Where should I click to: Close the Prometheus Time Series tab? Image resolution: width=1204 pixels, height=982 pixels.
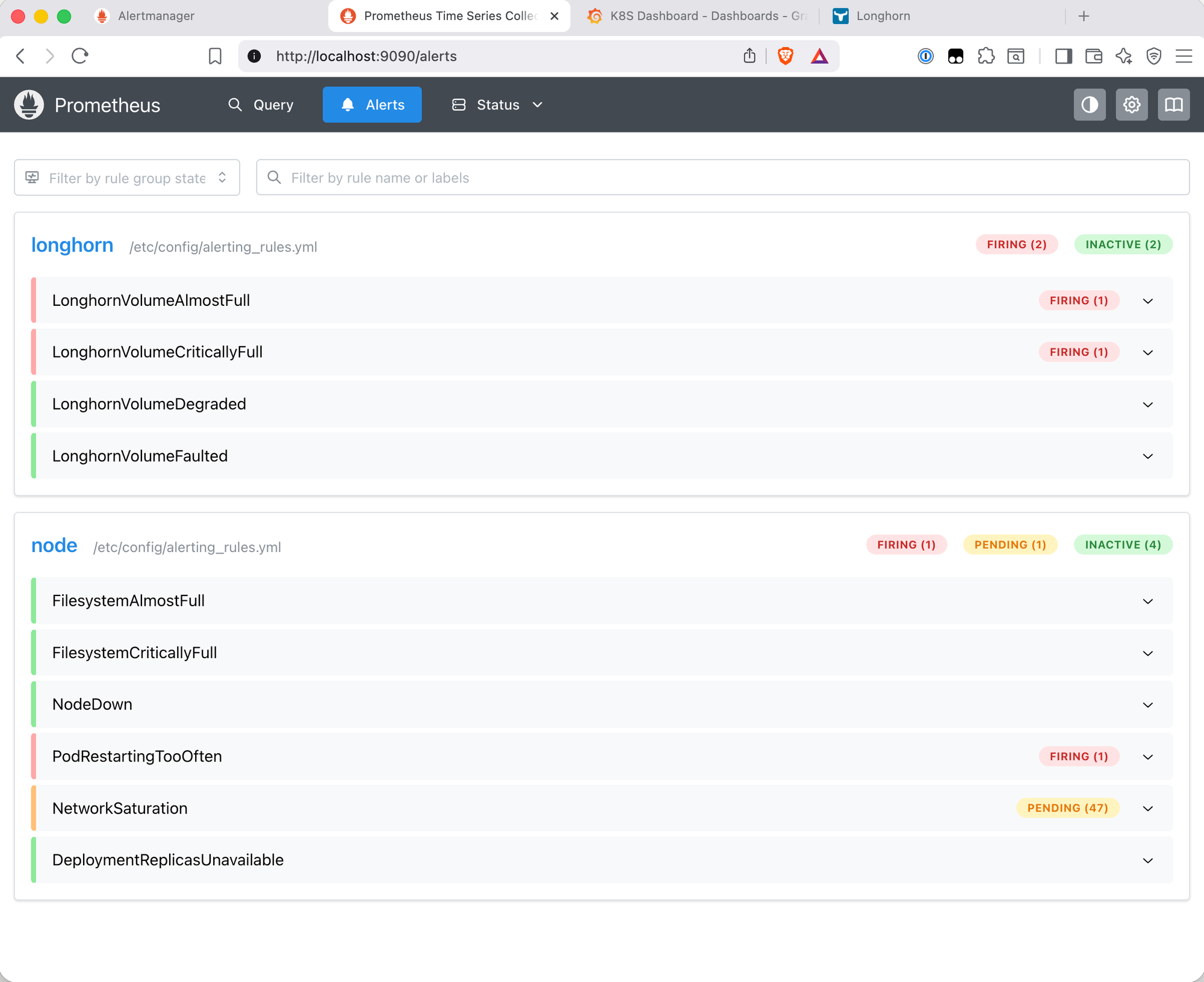pos(554,16)
